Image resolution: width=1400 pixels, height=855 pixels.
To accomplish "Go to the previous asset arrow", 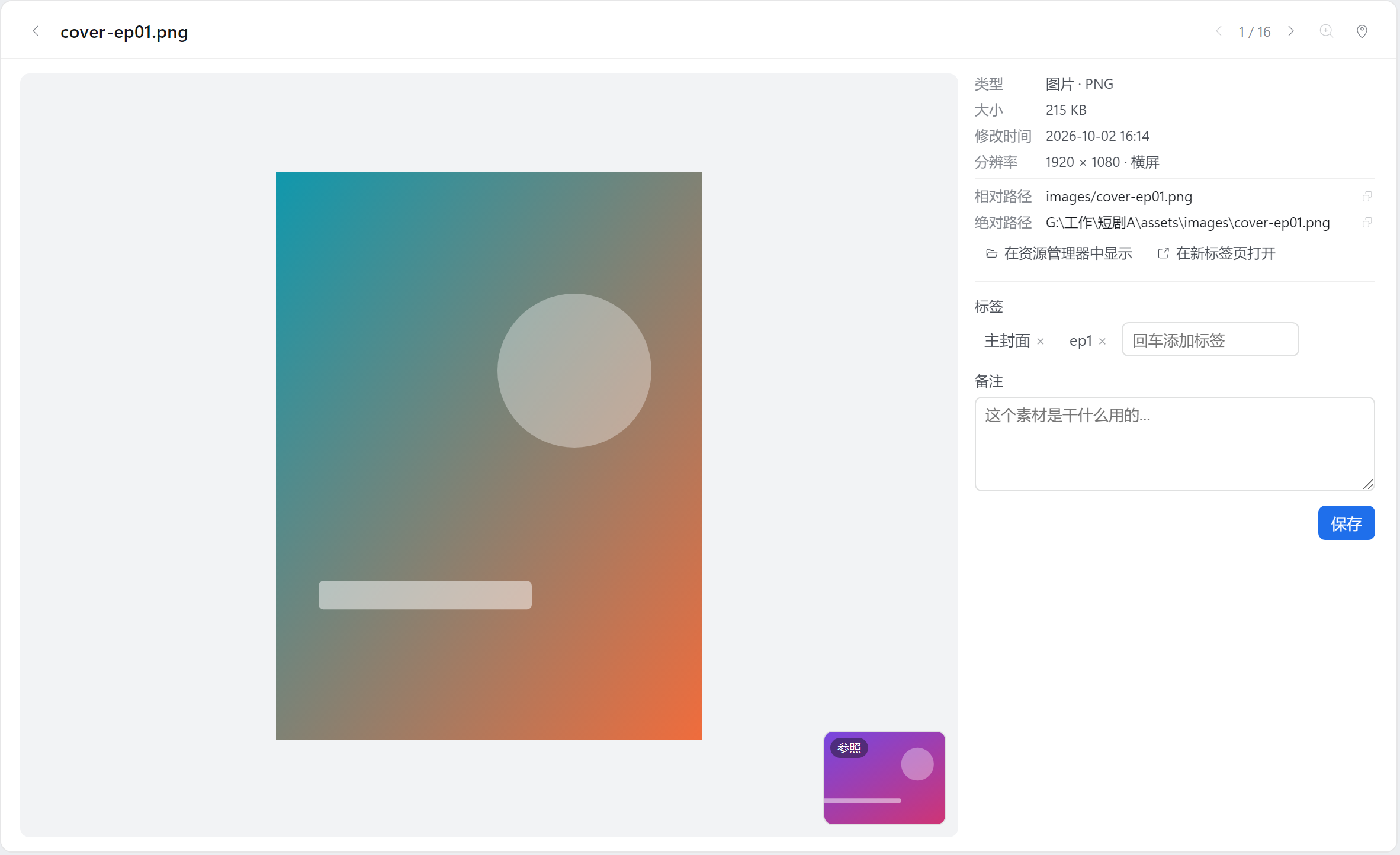I will [1219, 31].
